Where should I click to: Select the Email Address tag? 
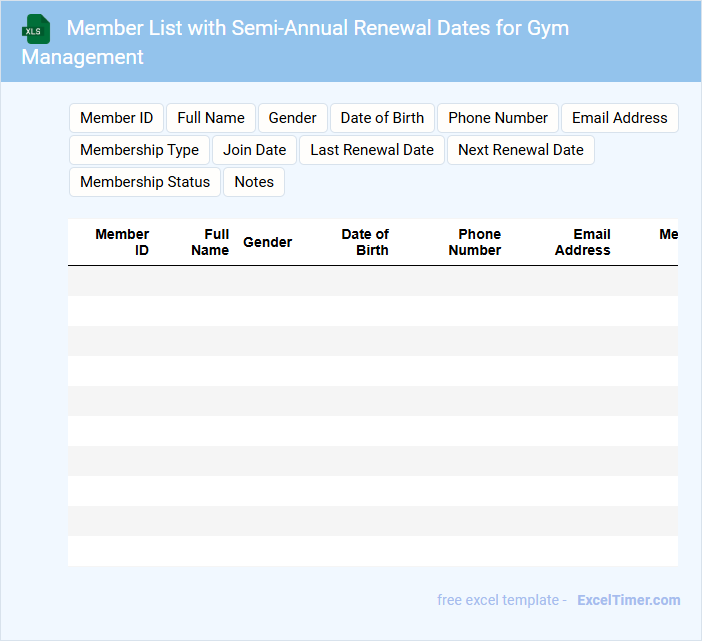click(619, 118)
